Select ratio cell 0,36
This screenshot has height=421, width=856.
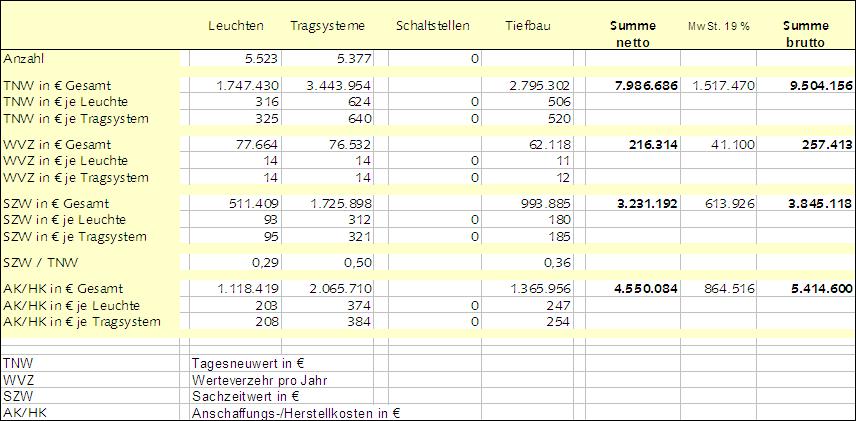pyautogui.click(x=556, y=263)
